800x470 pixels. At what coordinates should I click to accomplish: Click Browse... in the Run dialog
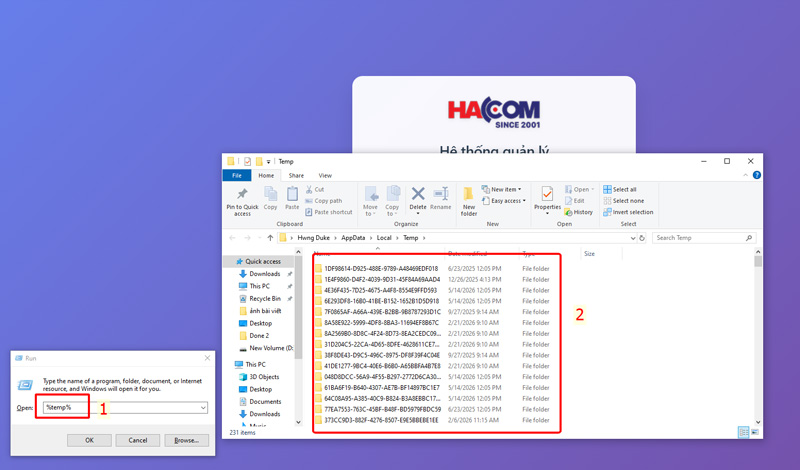[x=186, y=440]
